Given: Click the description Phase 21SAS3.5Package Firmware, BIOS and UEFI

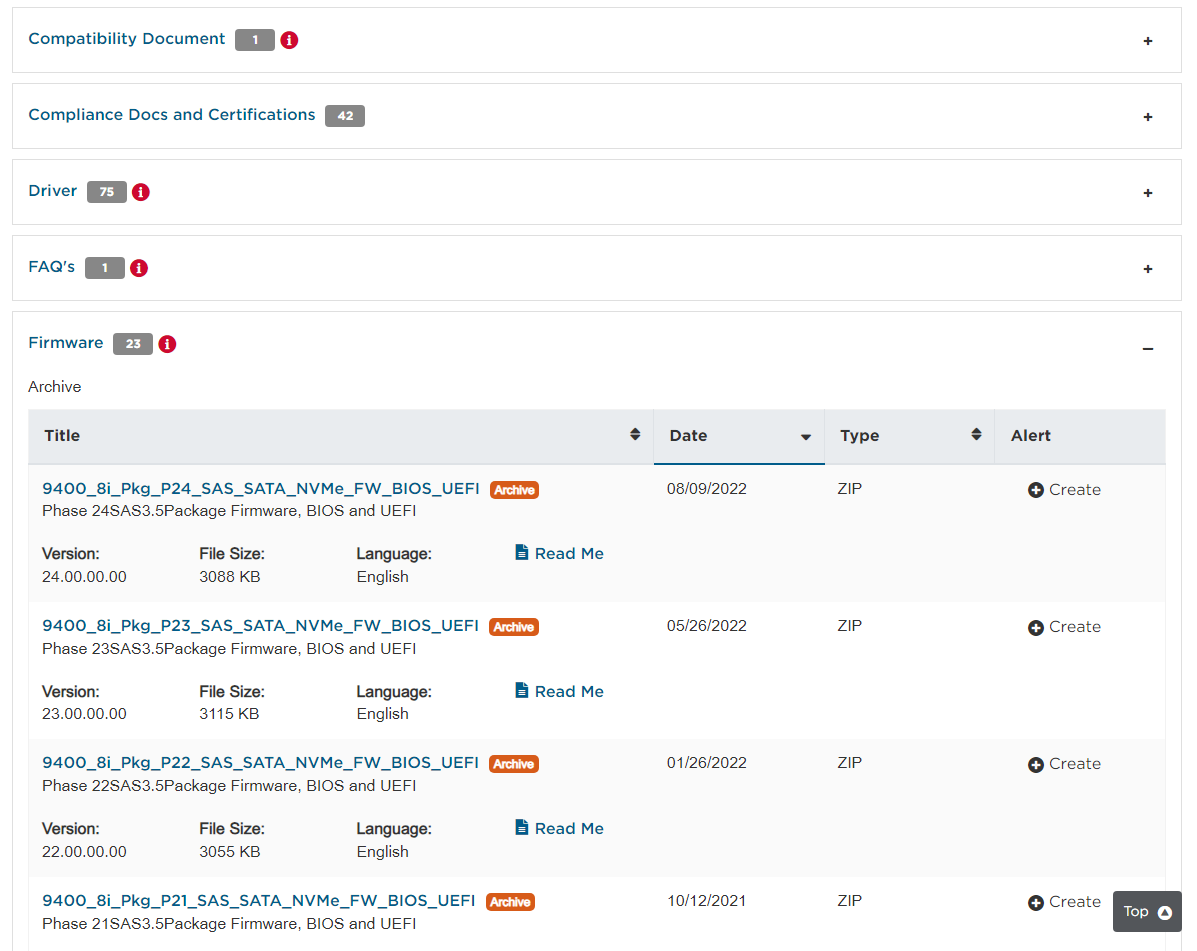Looking at the screenshot, I should (x=229, y=924).
